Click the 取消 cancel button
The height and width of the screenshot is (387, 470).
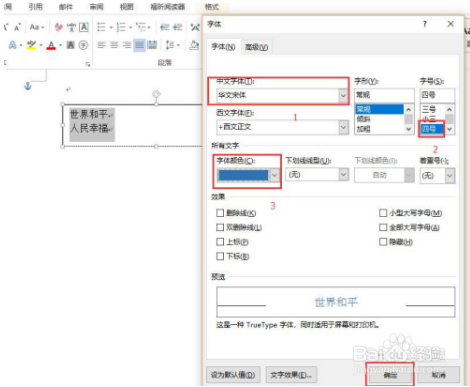pos(438,375)
